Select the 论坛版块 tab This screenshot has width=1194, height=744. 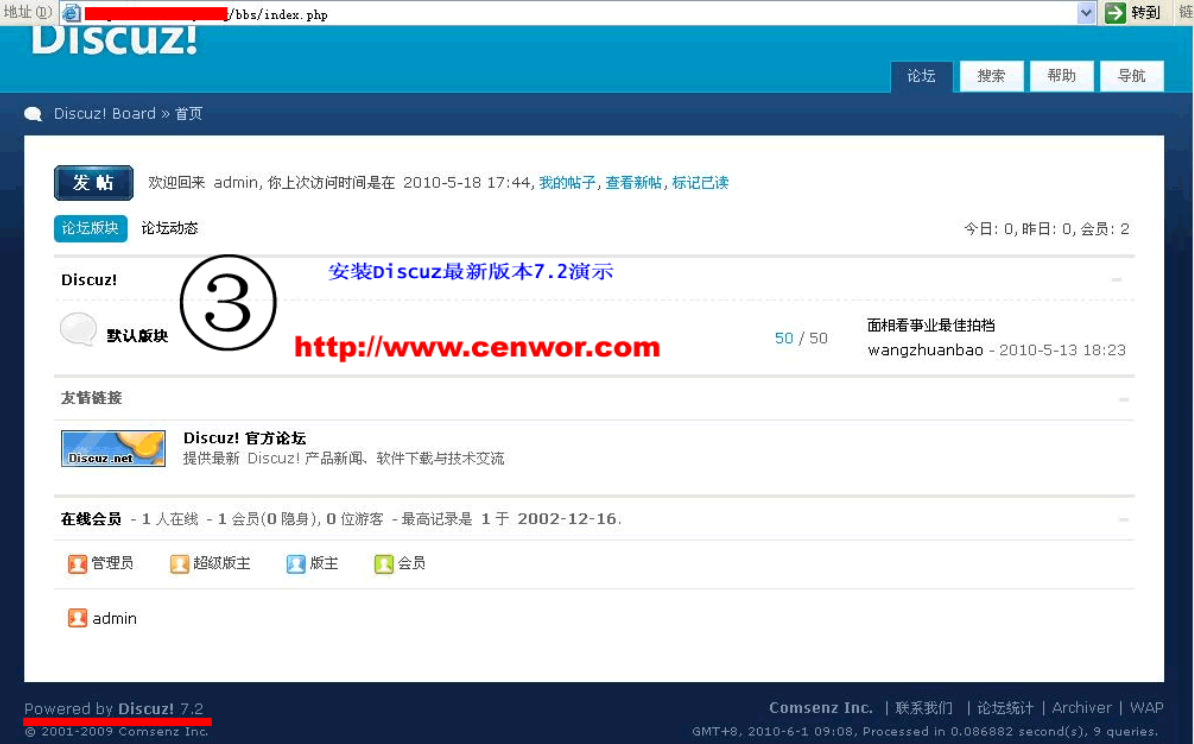[x=90, y=228]
